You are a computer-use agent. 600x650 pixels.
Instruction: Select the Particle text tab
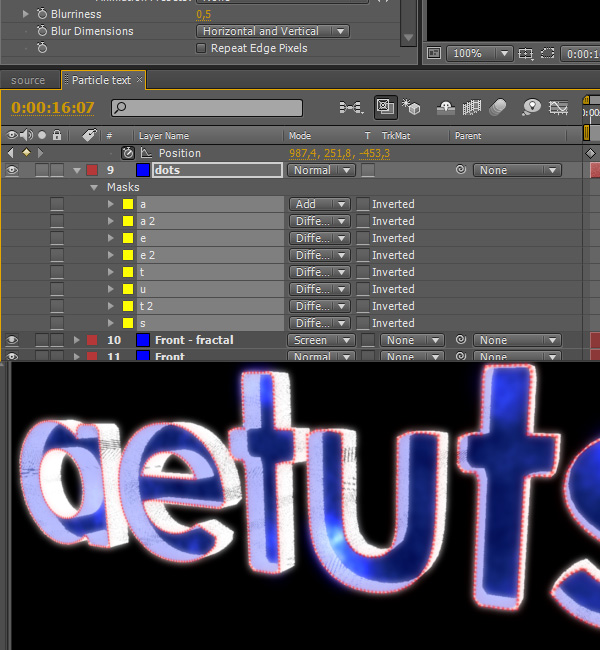click(x=101, y=80)
